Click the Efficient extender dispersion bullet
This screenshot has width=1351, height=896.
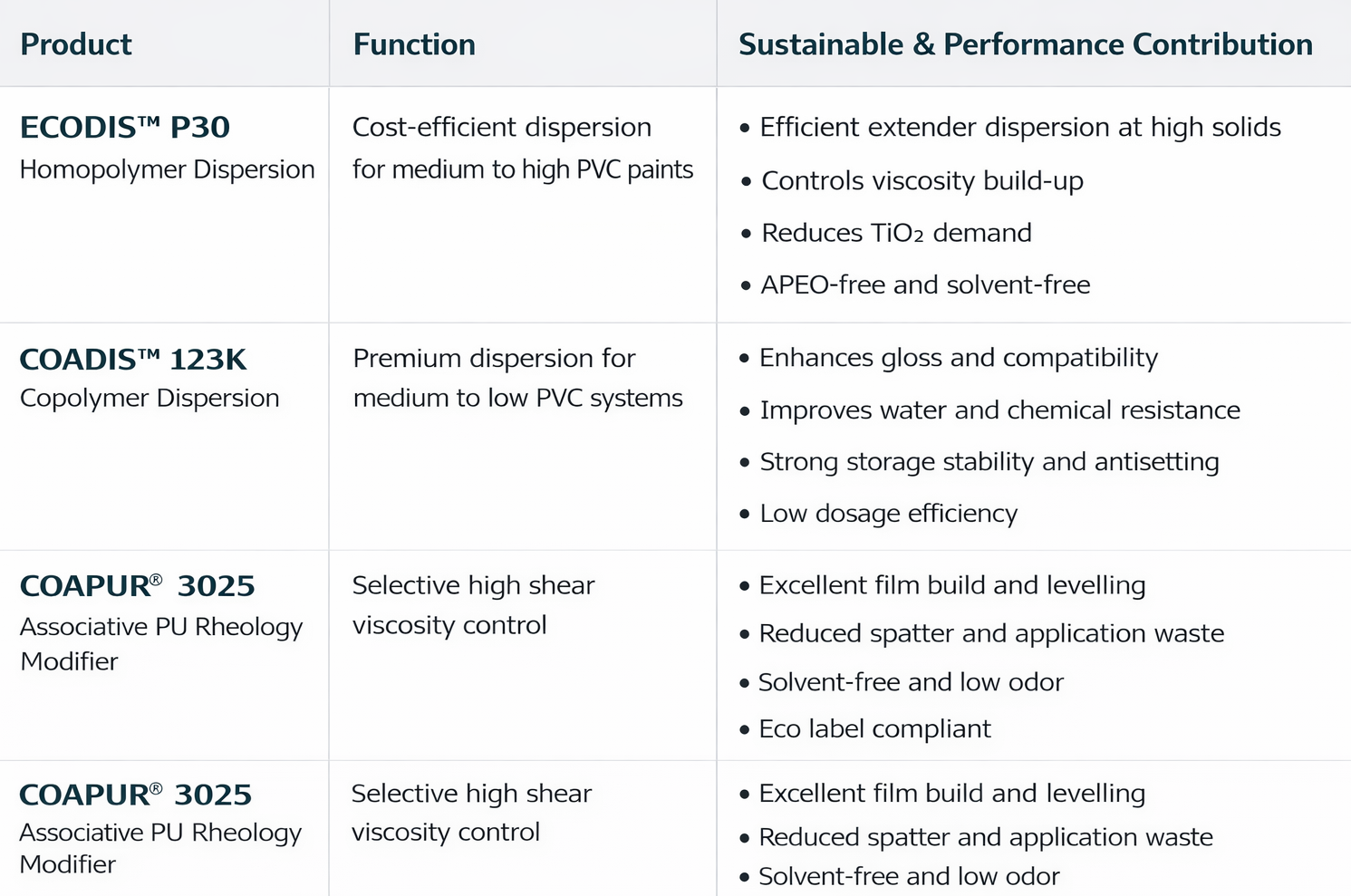point(1019,128)
